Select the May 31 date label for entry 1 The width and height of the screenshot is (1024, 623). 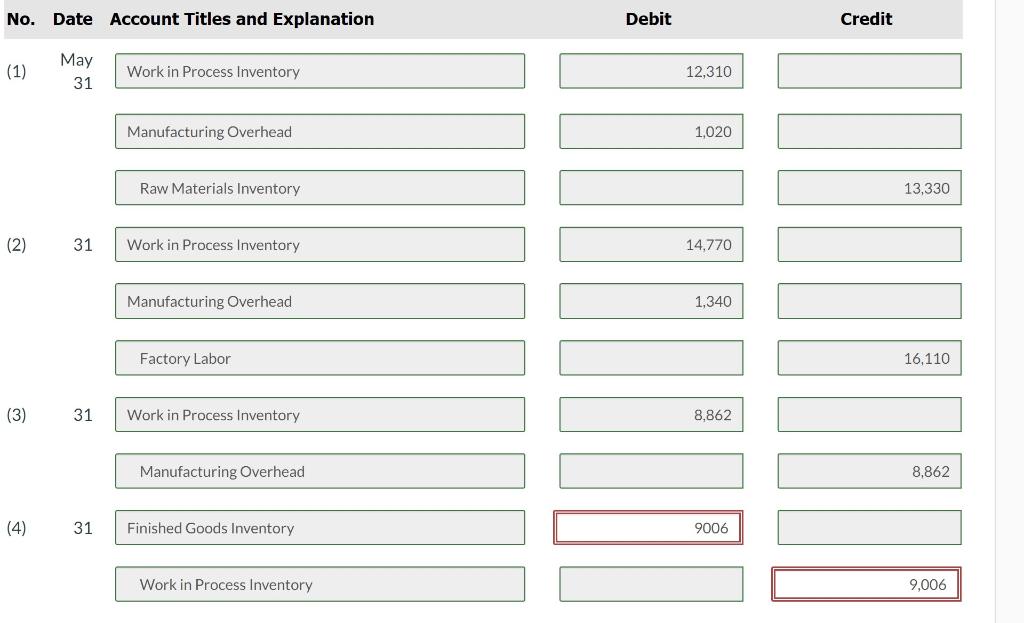(77, 71)
